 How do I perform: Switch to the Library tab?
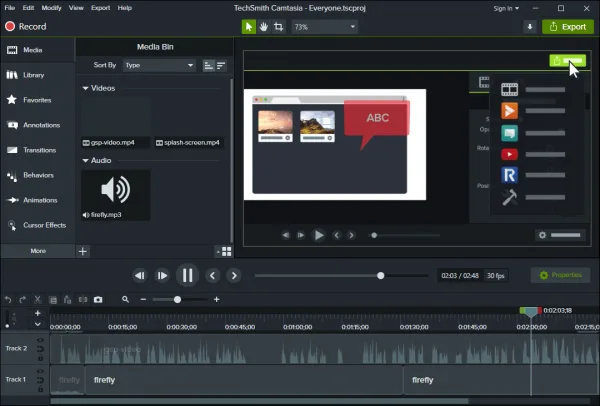38,75
